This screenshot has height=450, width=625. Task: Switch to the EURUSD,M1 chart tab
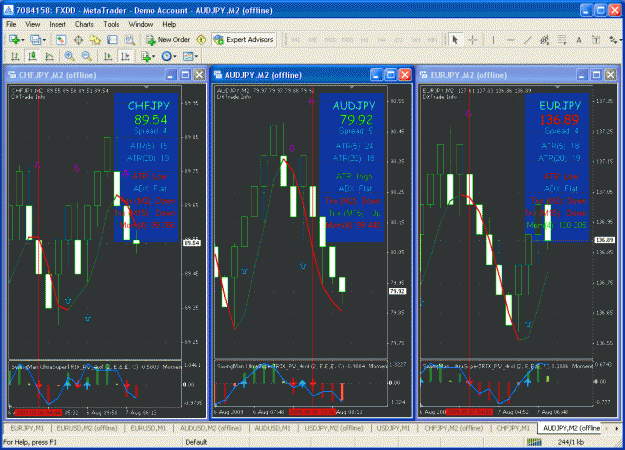tap(148, 428)
